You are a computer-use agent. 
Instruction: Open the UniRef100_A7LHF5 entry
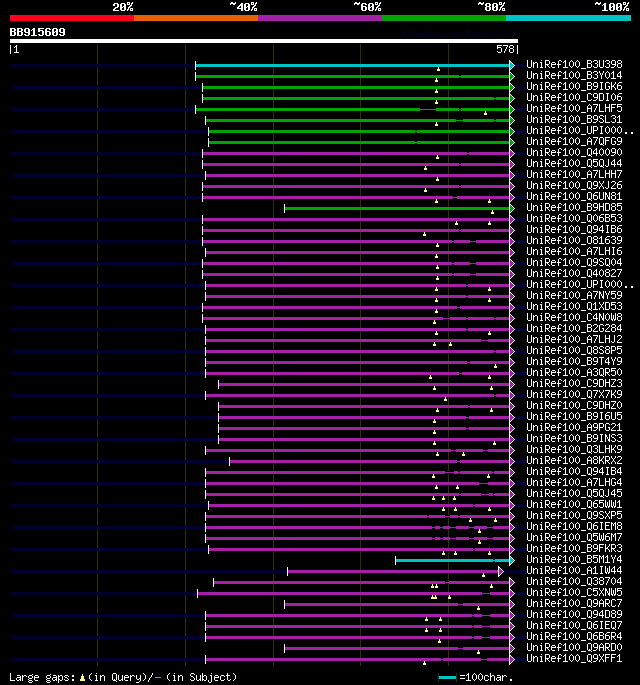tap(574, 108)
